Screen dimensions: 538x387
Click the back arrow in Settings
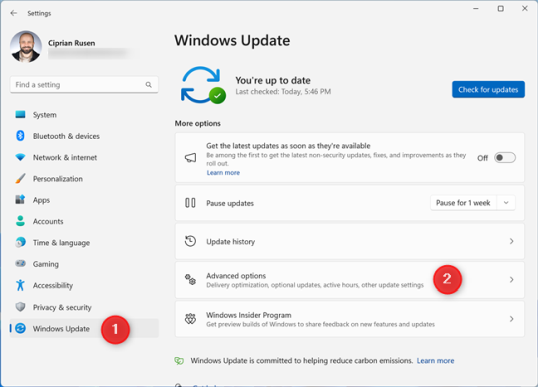pyautogui.click(x=14, y=13)
